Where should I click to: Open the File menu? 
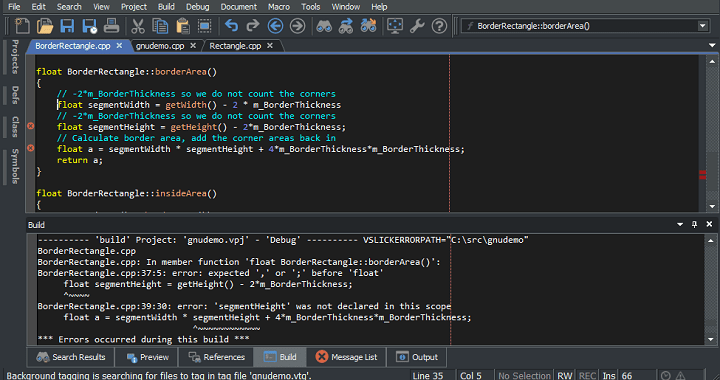click(14, 7)
